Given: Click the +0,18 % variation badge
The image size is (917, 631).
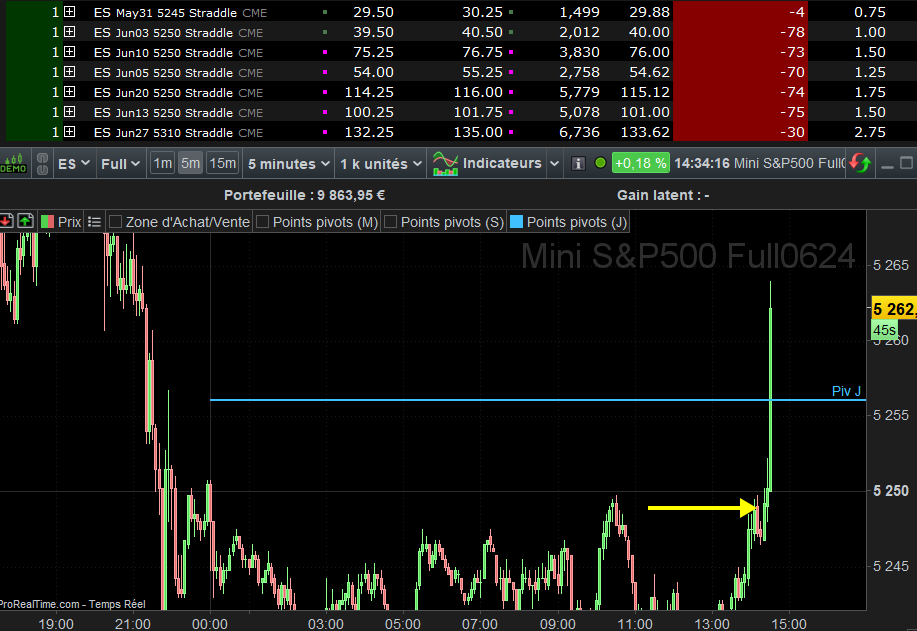Looking at the screenshot, I should point(640,163).
